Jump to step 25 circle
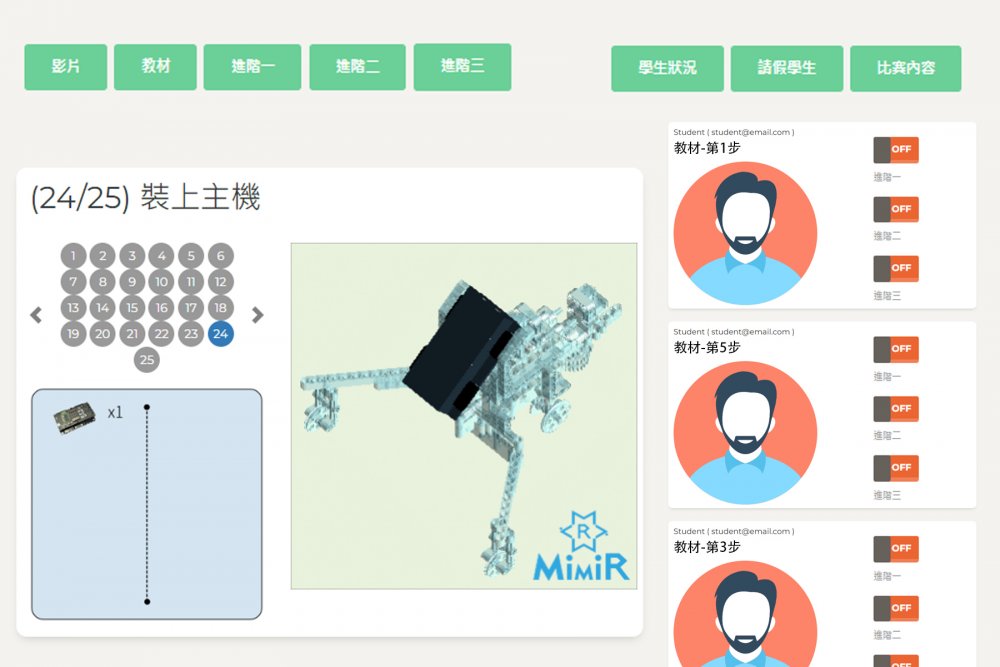Viewport: 1000px width, 667px height. coord(147,360)
